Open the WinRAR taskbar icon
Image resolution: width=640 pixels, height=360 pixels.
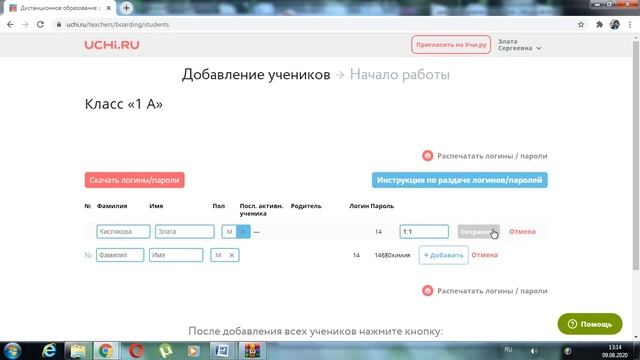pos(252,351)
